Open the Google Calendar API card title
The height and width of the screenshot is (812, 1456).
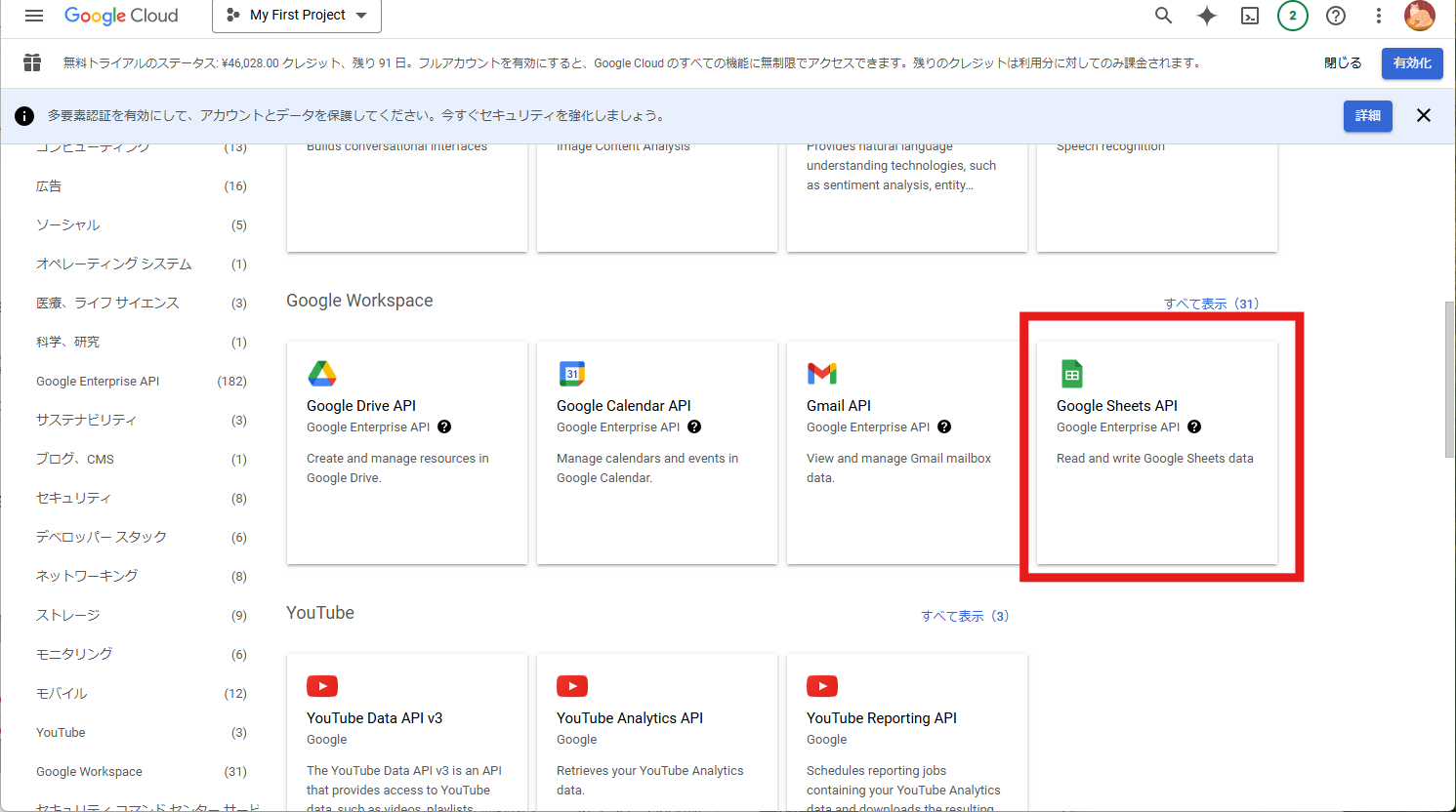pyautogui.click(x=624, y=406)
